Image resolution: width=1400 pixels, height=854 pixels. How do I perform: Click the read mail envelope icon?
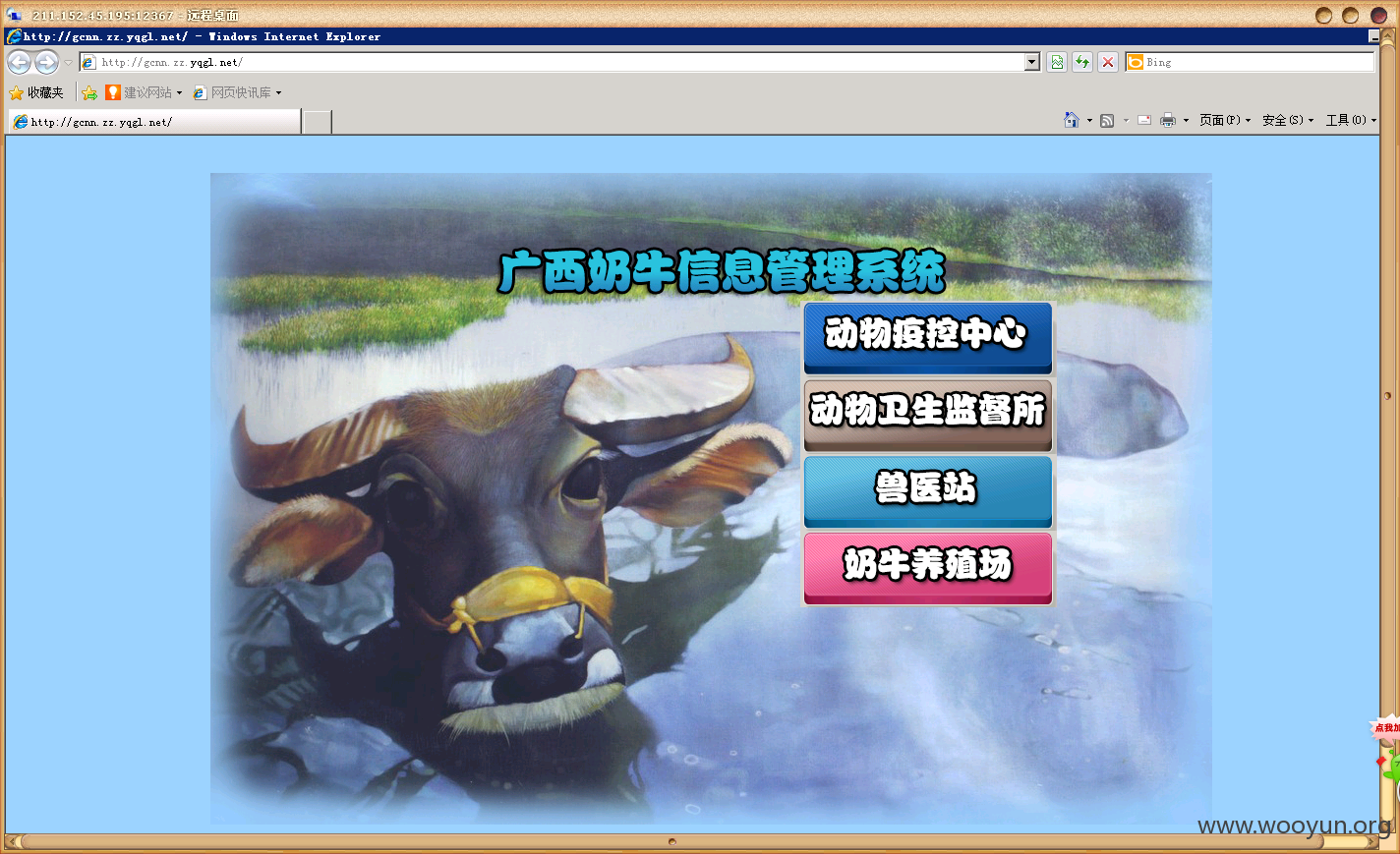(1144, 120)
